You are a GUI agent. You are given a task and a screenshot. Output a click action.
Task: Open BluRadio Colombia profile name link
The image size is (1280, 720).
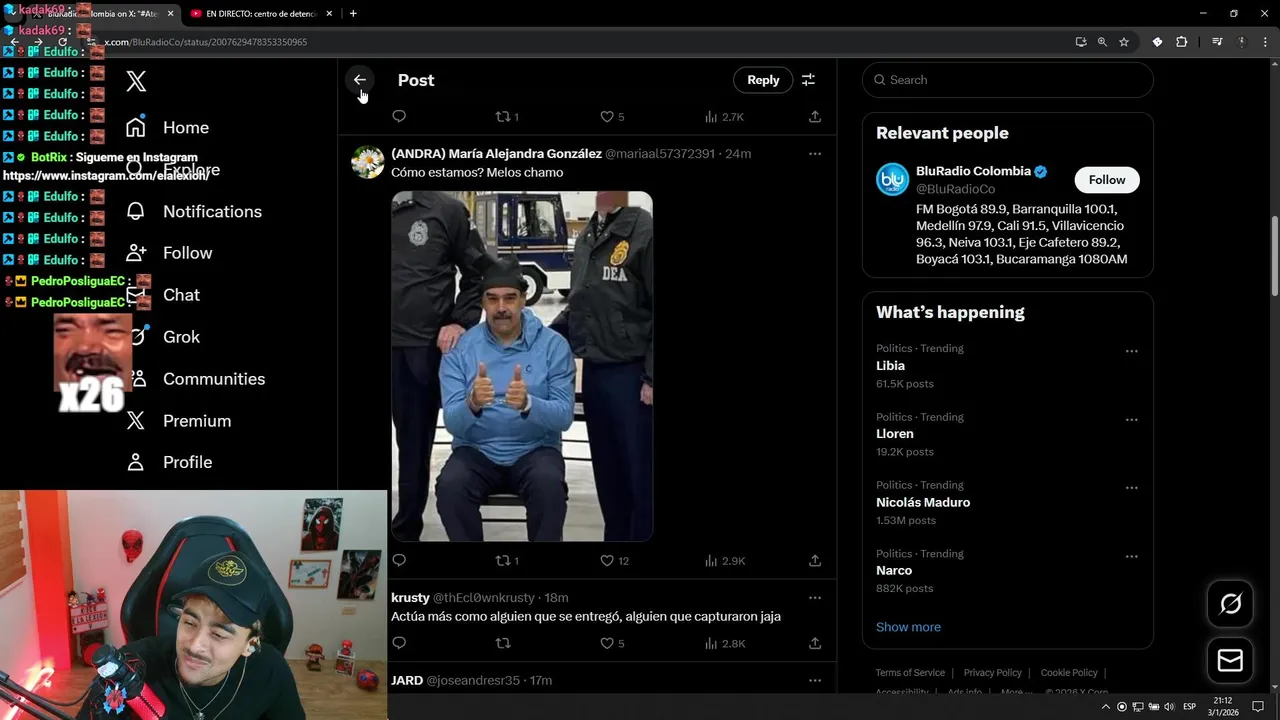[x=973, y=171]
